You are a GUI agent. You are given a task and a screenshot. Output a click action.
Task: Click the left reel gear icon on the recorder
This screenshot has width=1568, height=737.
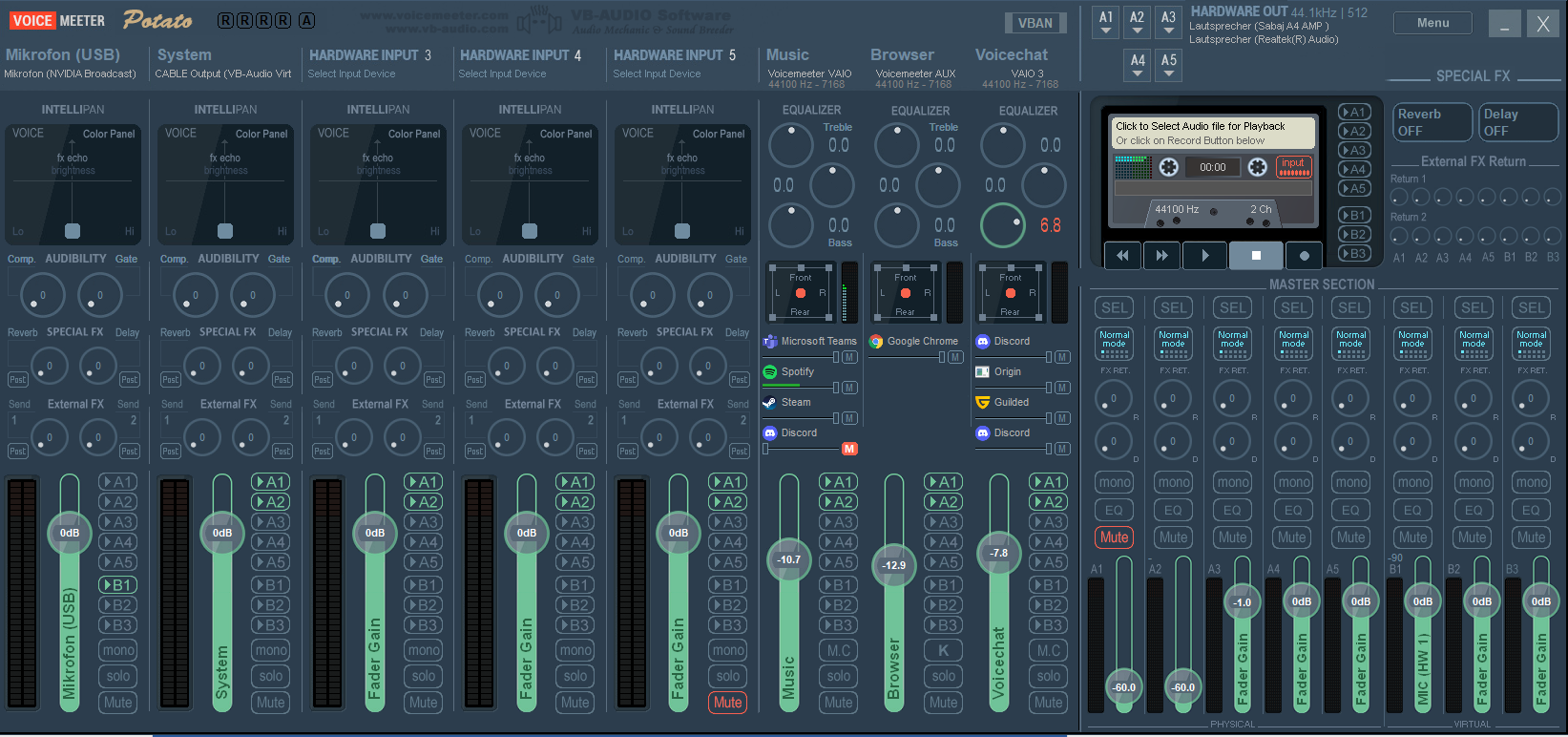tap(1169, 167)
